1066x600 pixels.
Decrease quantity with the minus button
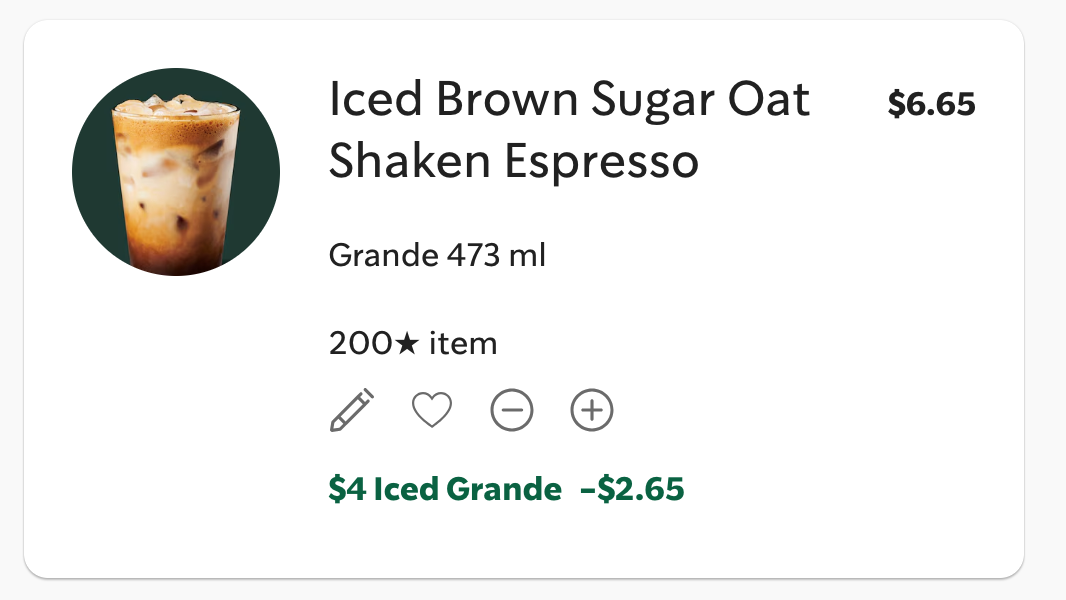(x=512, y=410)
